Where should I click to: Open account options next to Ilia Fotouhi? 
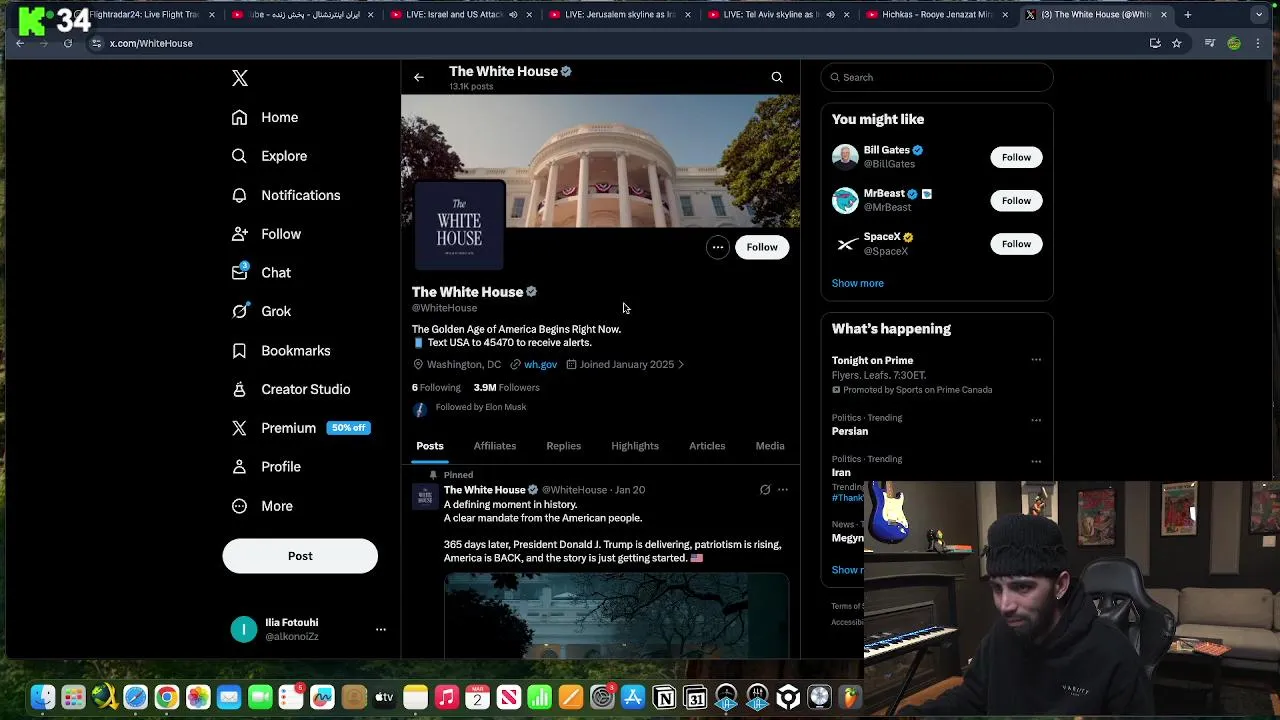(x=380, y=629)
